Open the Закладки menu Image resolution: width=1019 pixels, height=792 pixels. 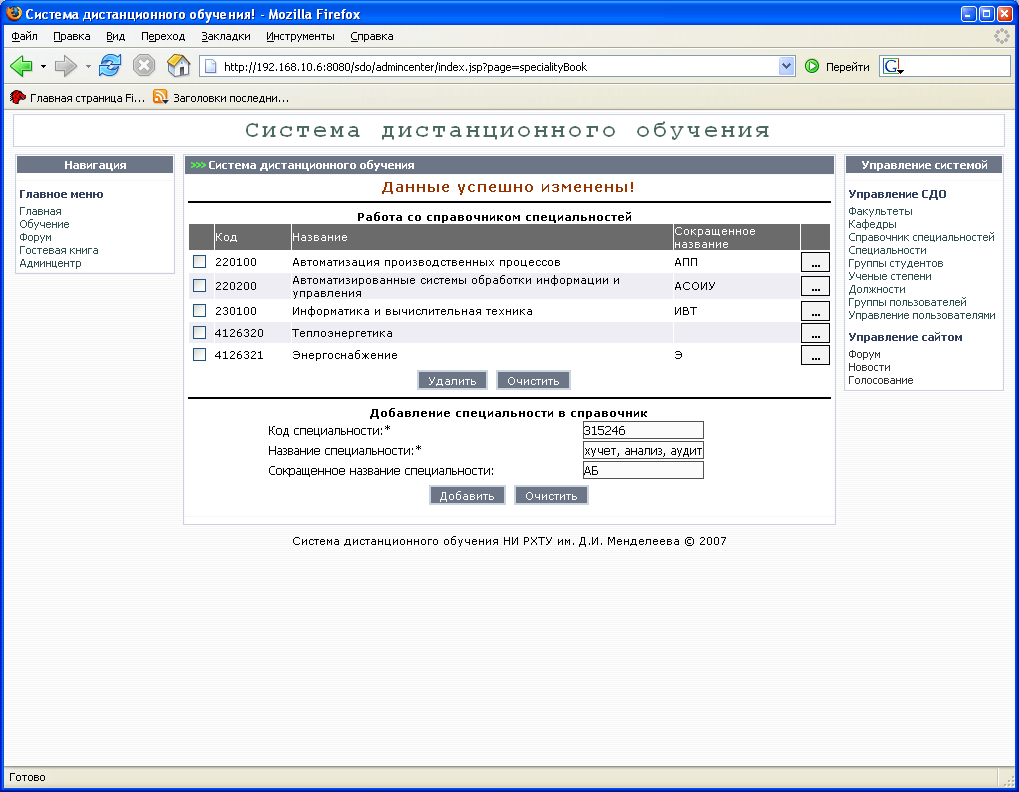pyautogui.click(x=226, y=36)
